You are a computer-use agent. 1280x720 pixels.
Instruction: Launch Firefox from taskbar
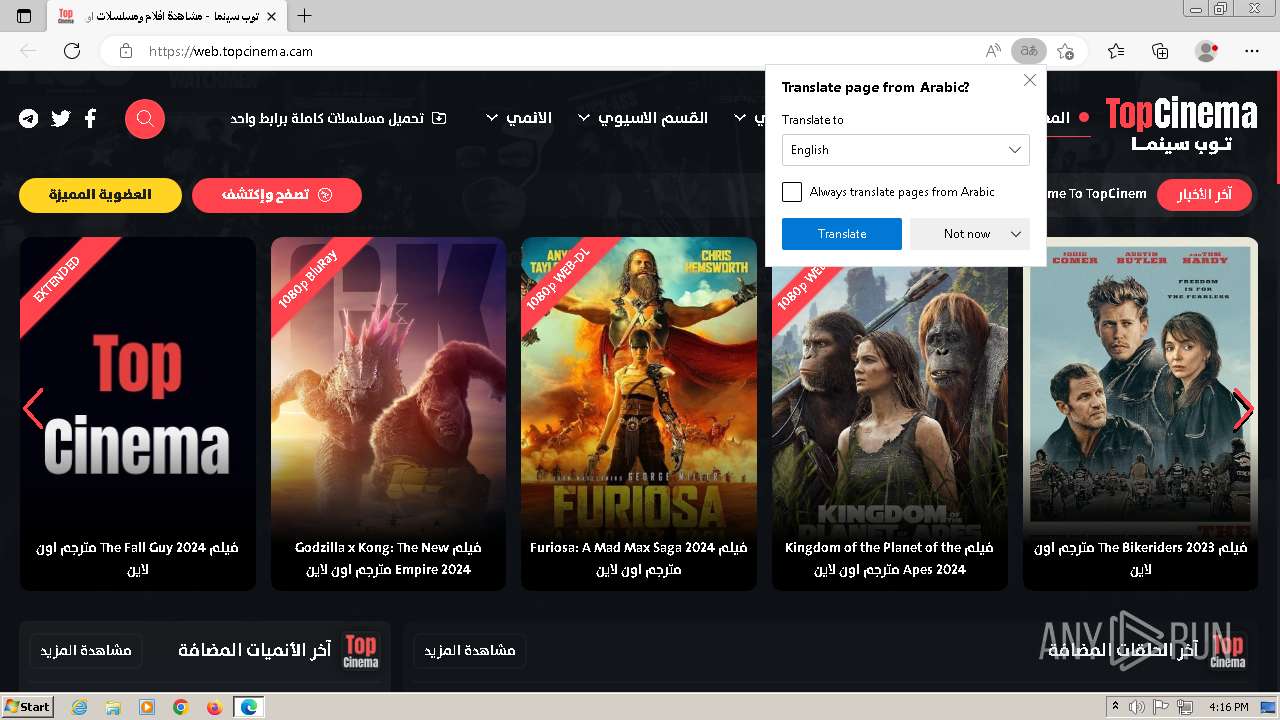214,707
